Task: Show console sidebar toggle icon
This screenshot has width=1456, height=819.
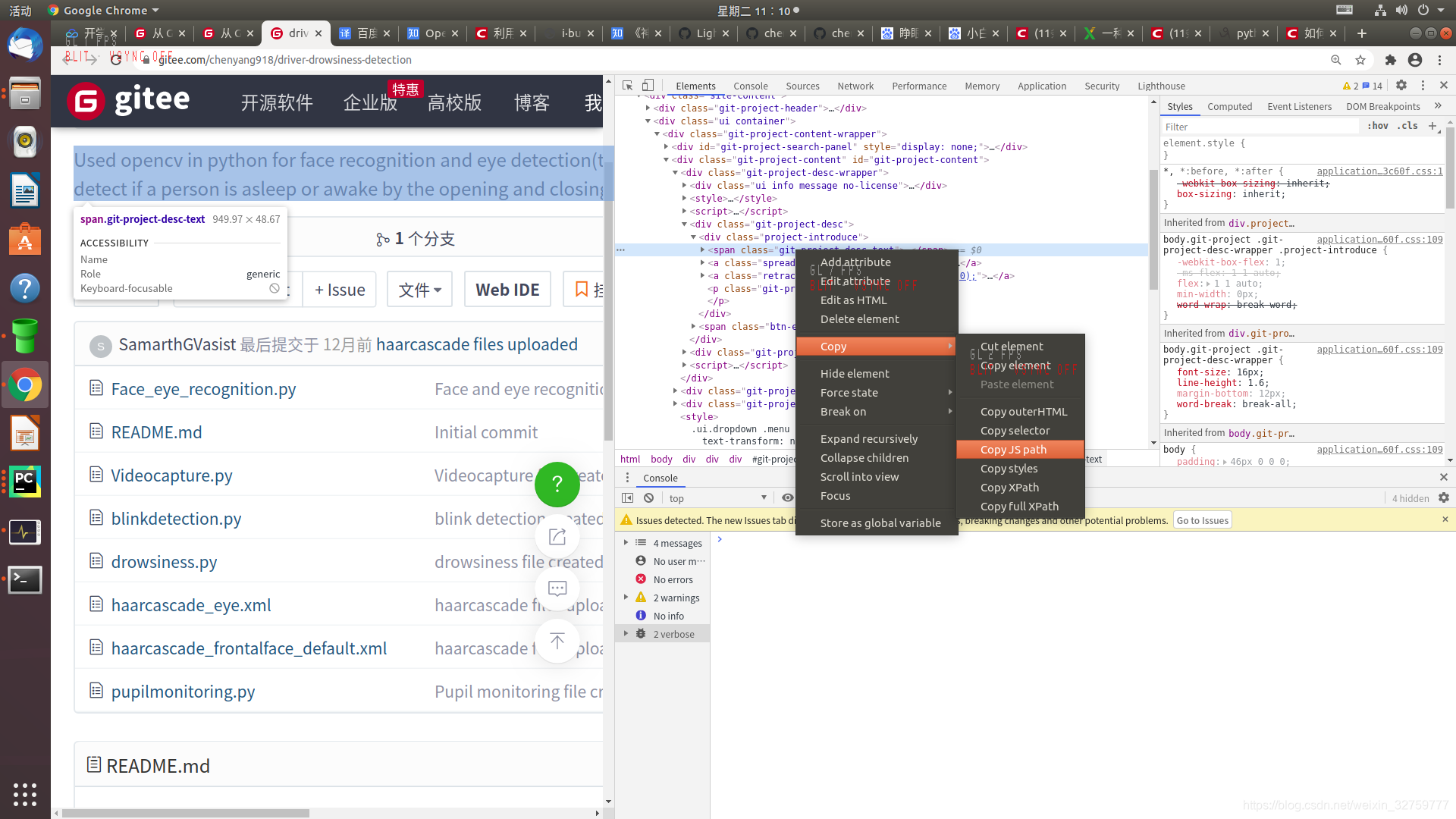Action: [x=628, y=498]
